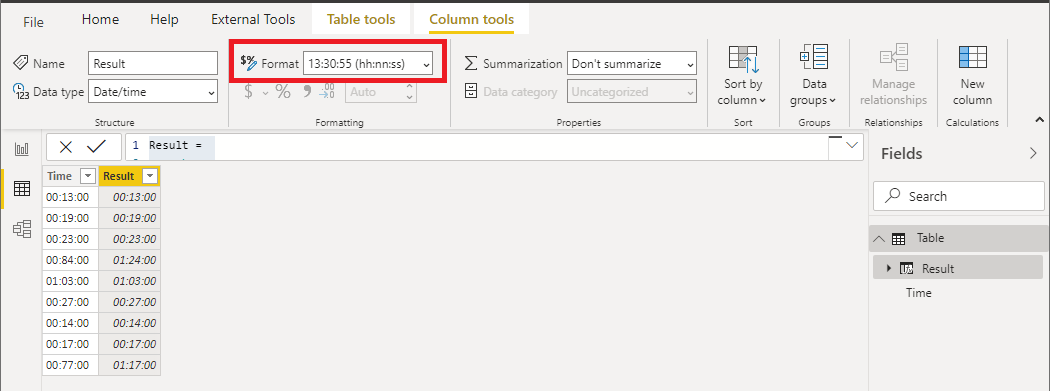Screen dimensions: 1050x391
Task: Open Time column filter dropdown
Action: 87,176
